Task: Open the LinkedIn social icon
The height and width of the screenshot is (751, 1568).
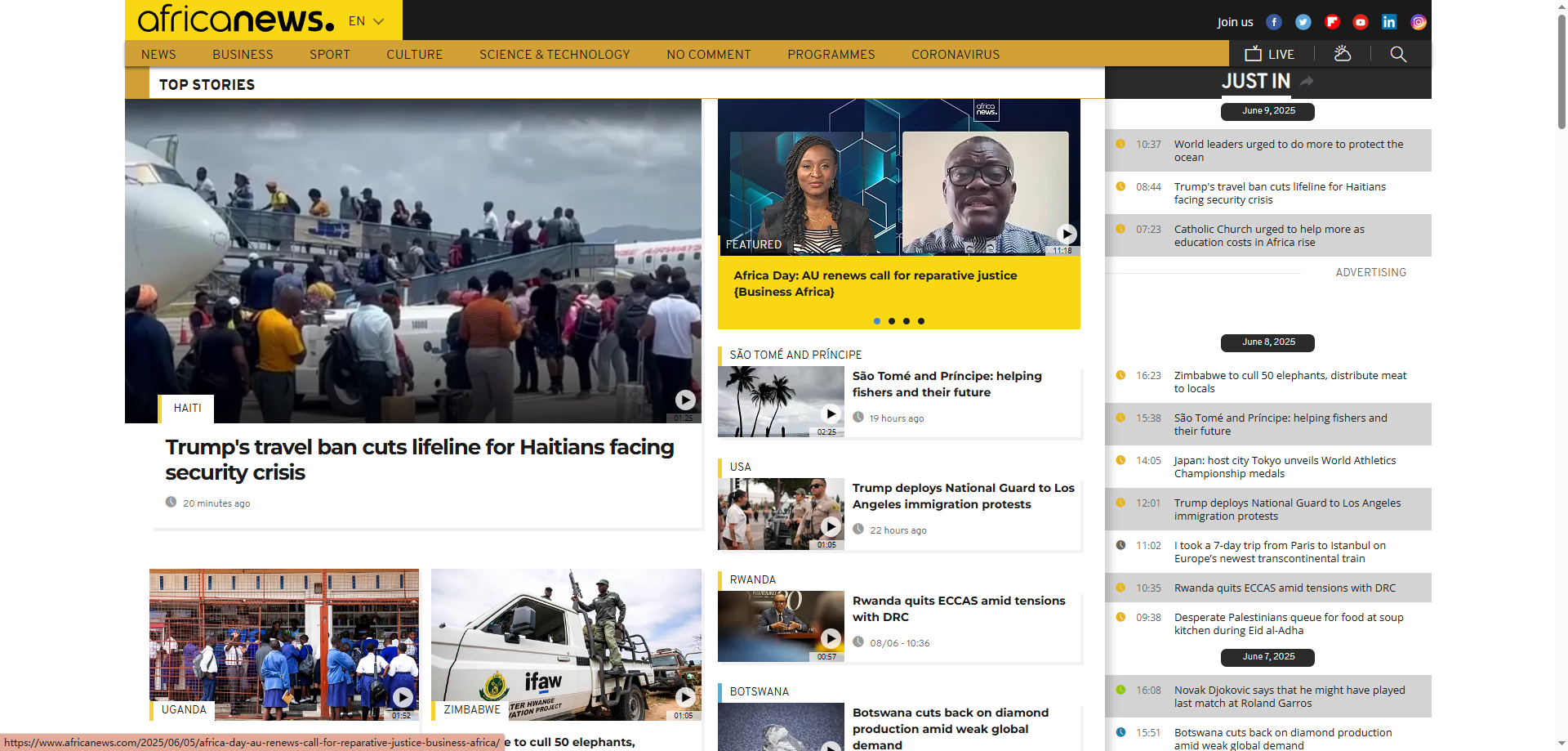Action: tap(1389, 22)
